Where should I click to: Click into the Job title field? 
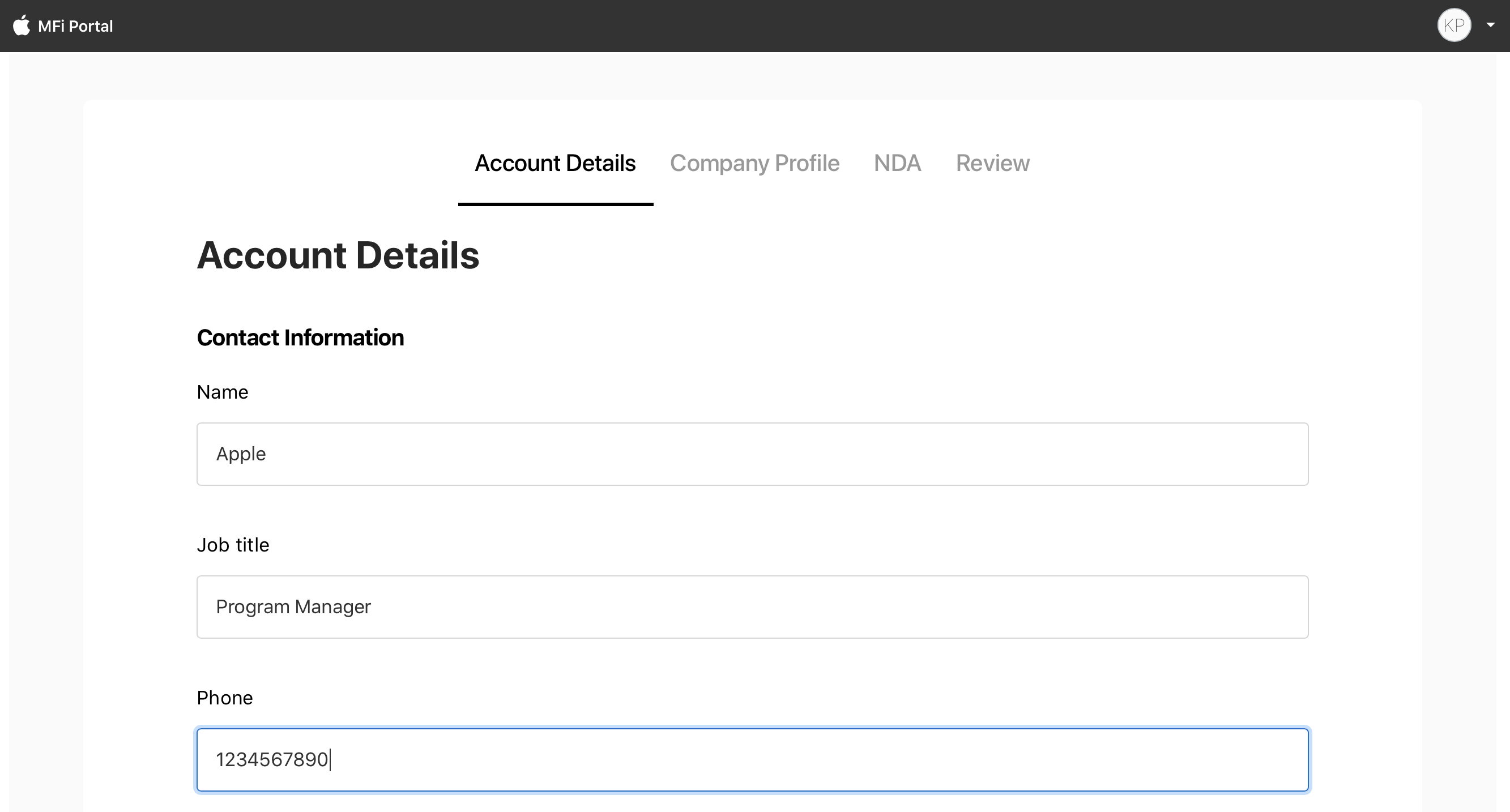752,607
